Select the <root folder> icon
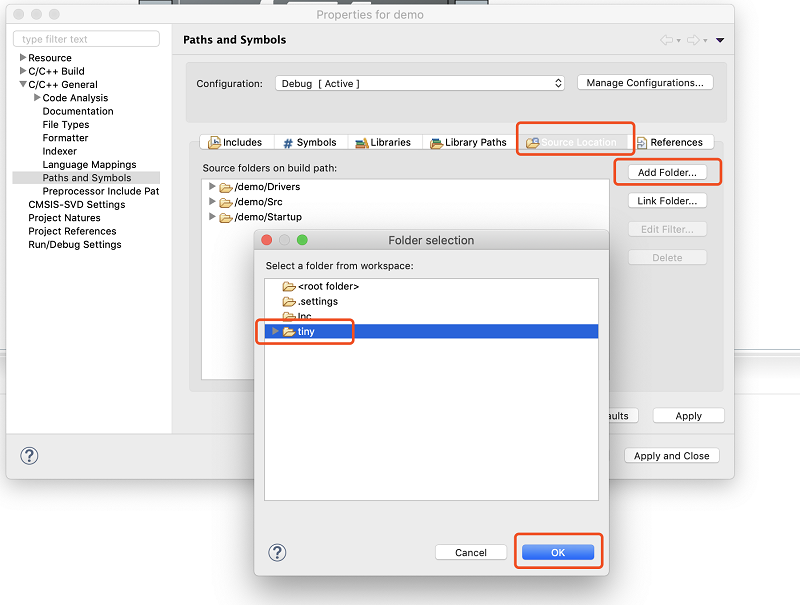 coord(289,287)
